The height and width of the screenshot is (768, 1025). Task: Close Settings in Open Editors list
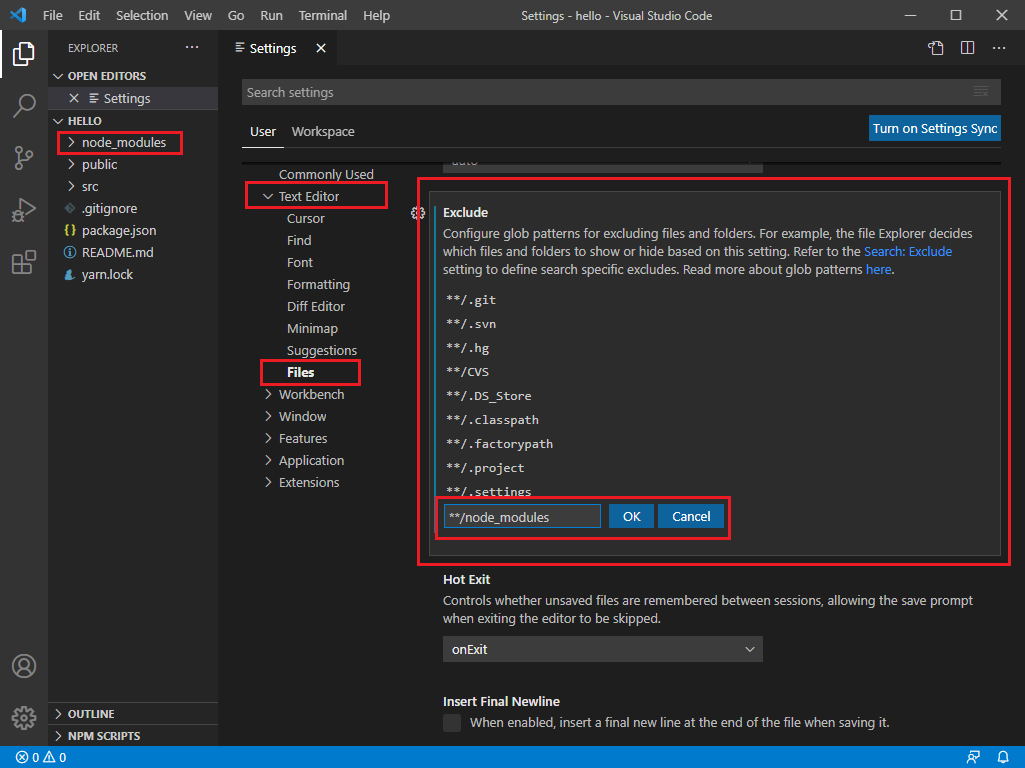point(74,98)
